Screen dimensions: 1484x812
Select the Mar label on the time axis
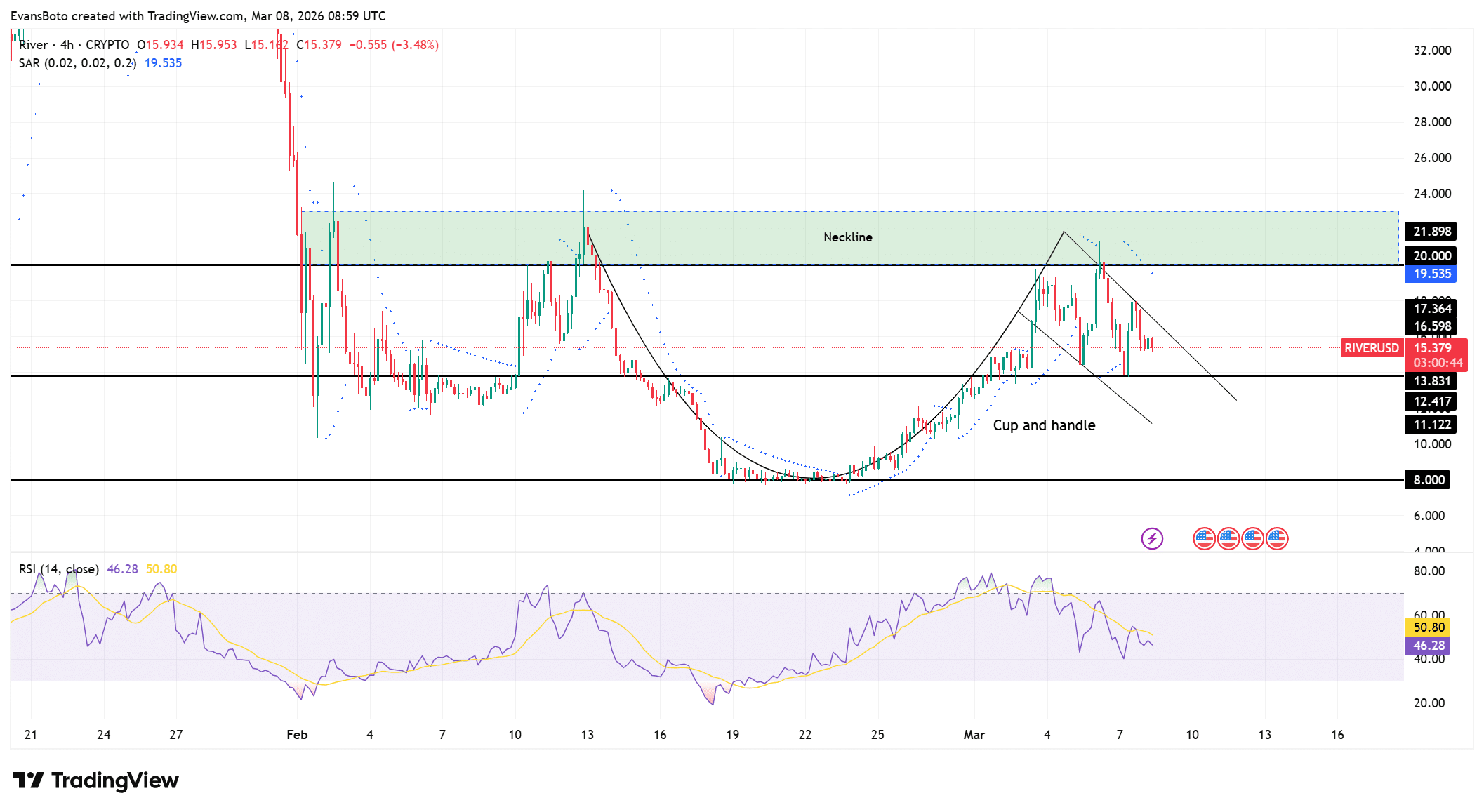click(976, 734)
